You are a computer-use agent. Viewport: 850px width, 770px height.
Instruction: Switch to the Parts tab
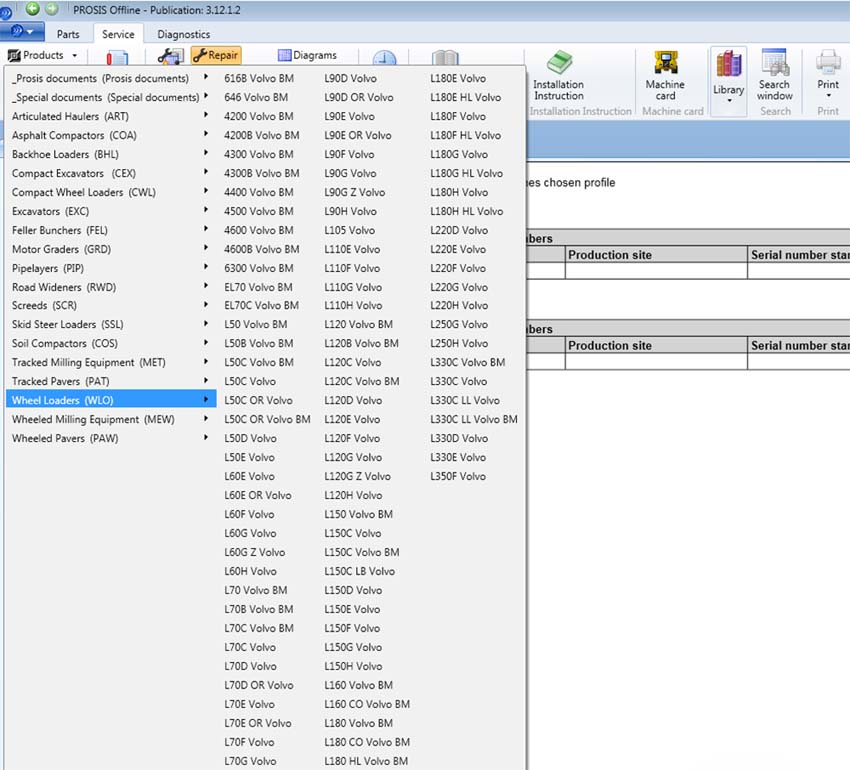(68, 34)
